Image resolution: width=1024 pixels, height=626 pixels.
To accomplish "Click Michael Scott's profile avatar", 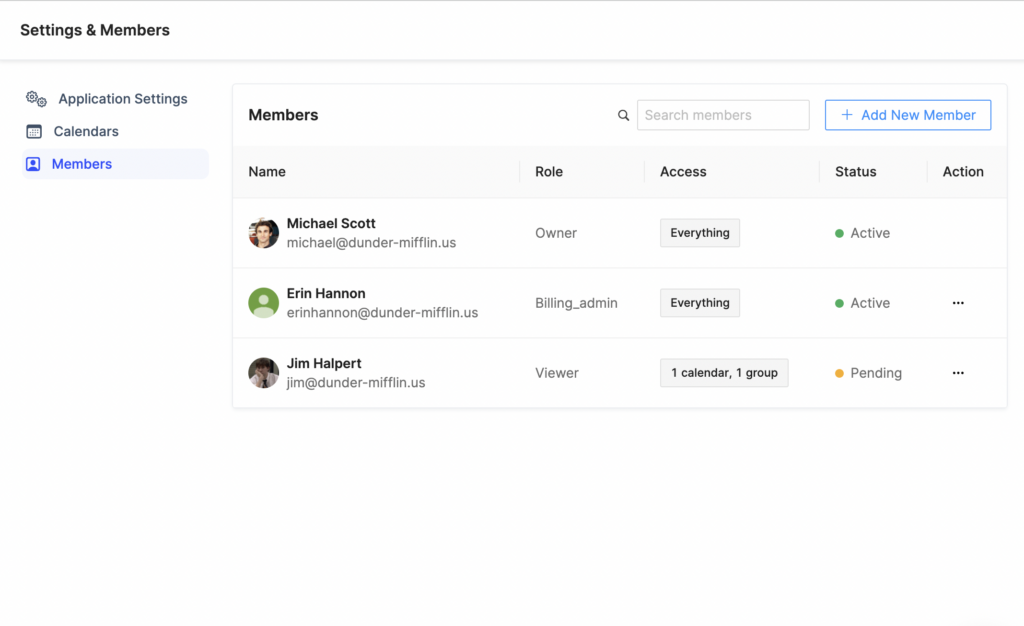I will (262, 232).
